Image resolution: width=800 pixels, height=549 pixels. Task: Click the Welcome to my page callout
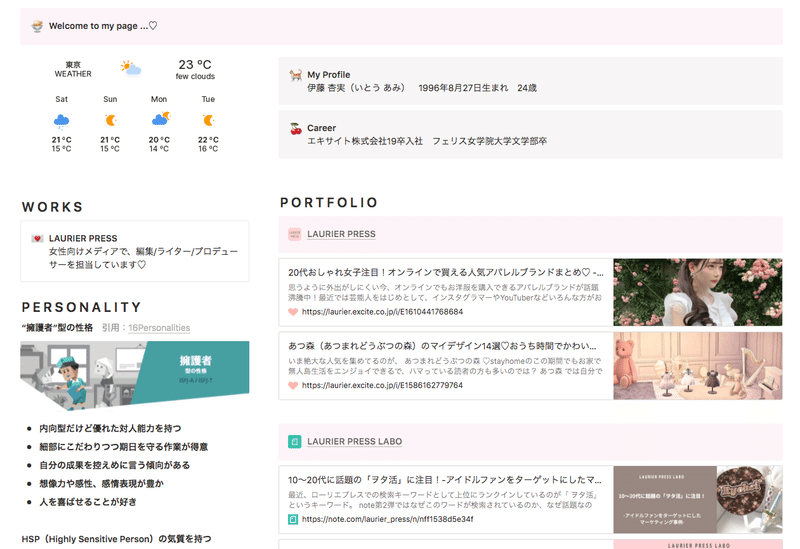coord(402,26)
